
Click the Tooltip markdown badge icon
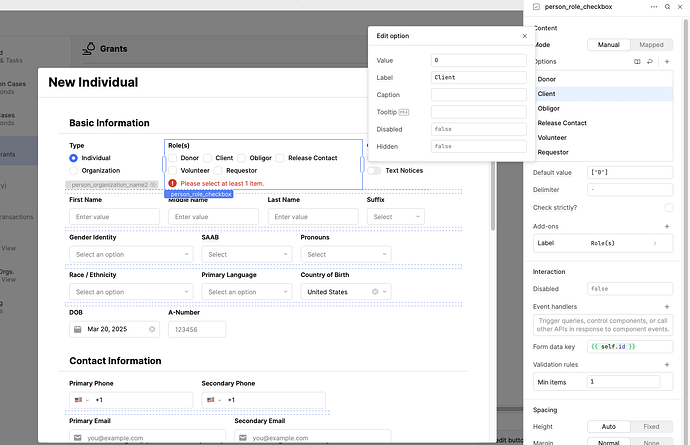click(404, 112)
